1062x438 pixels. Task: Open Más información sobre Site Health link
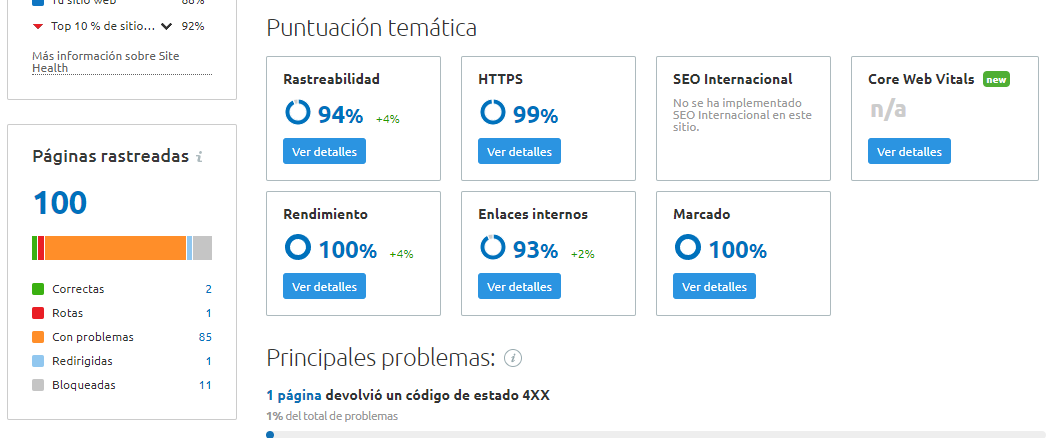click(x=106, y=62)
